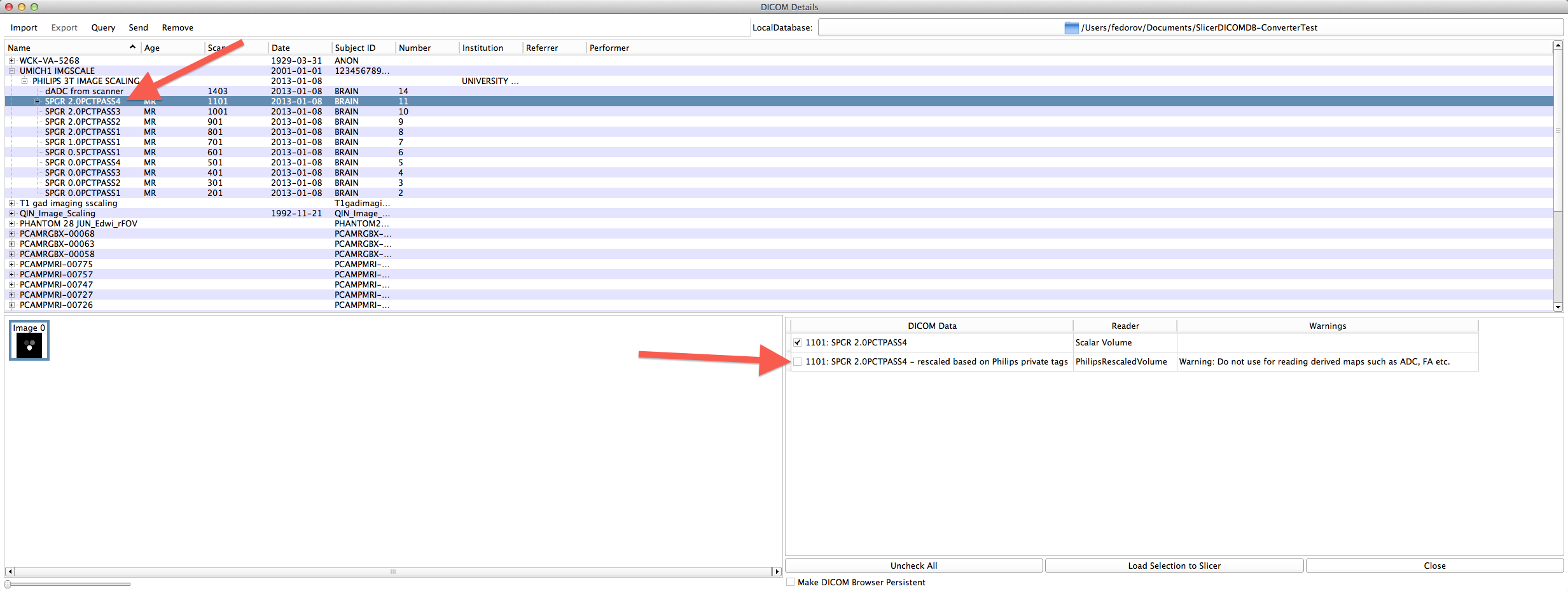Sort by the Date column header
Viewport: 1568px width, 591px height.
coord(281,48)
